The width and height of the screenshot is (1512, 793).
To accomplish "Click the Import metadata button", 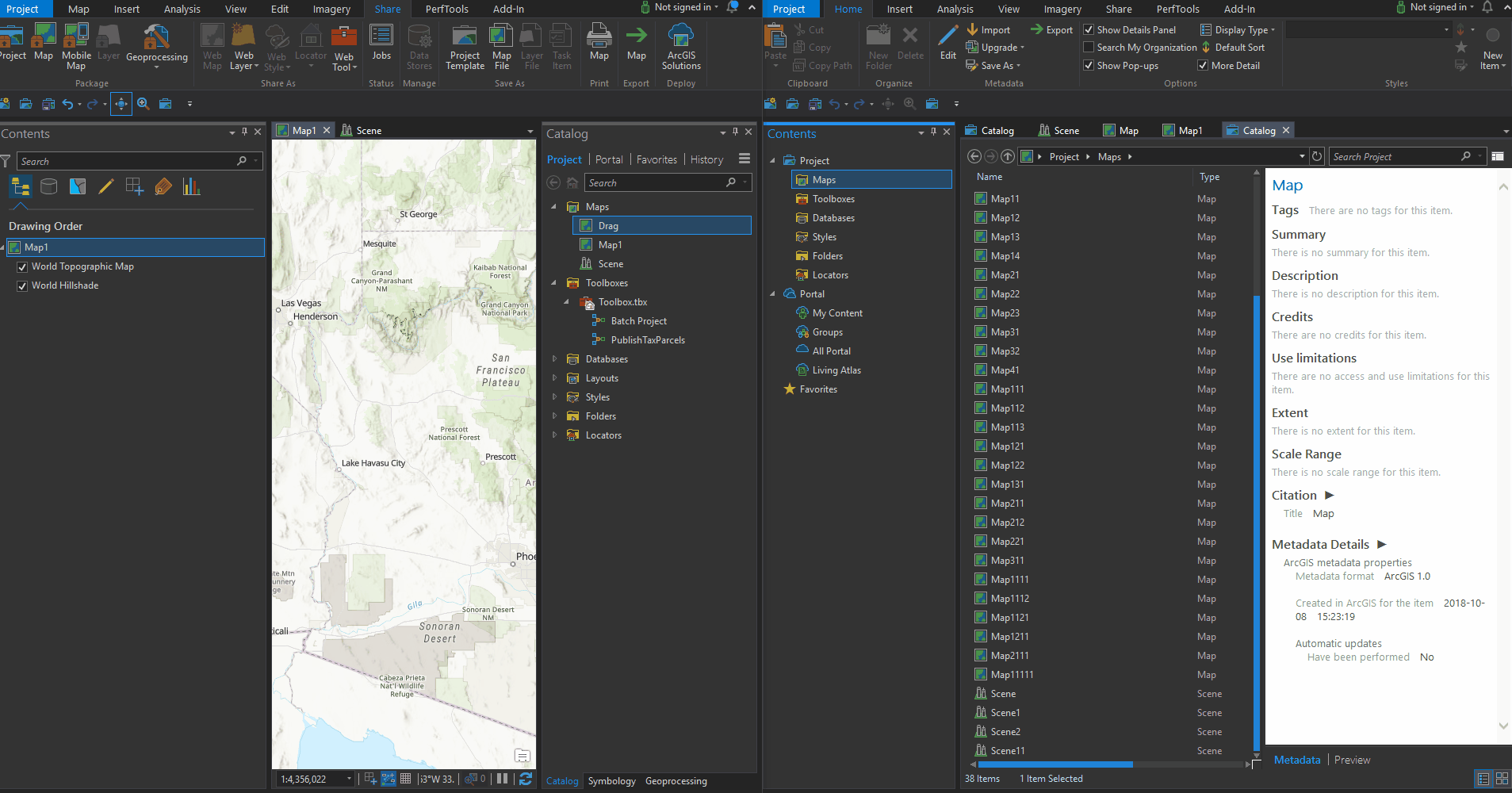I will (988, 30).
